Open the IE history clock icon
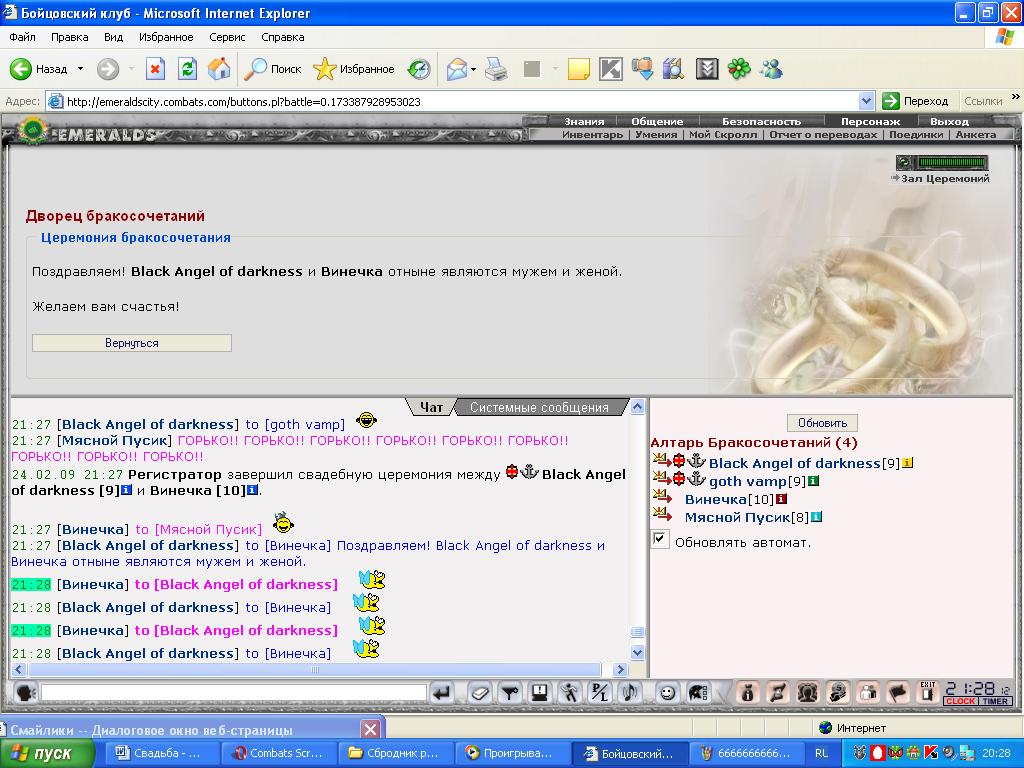 pos(419,69)
